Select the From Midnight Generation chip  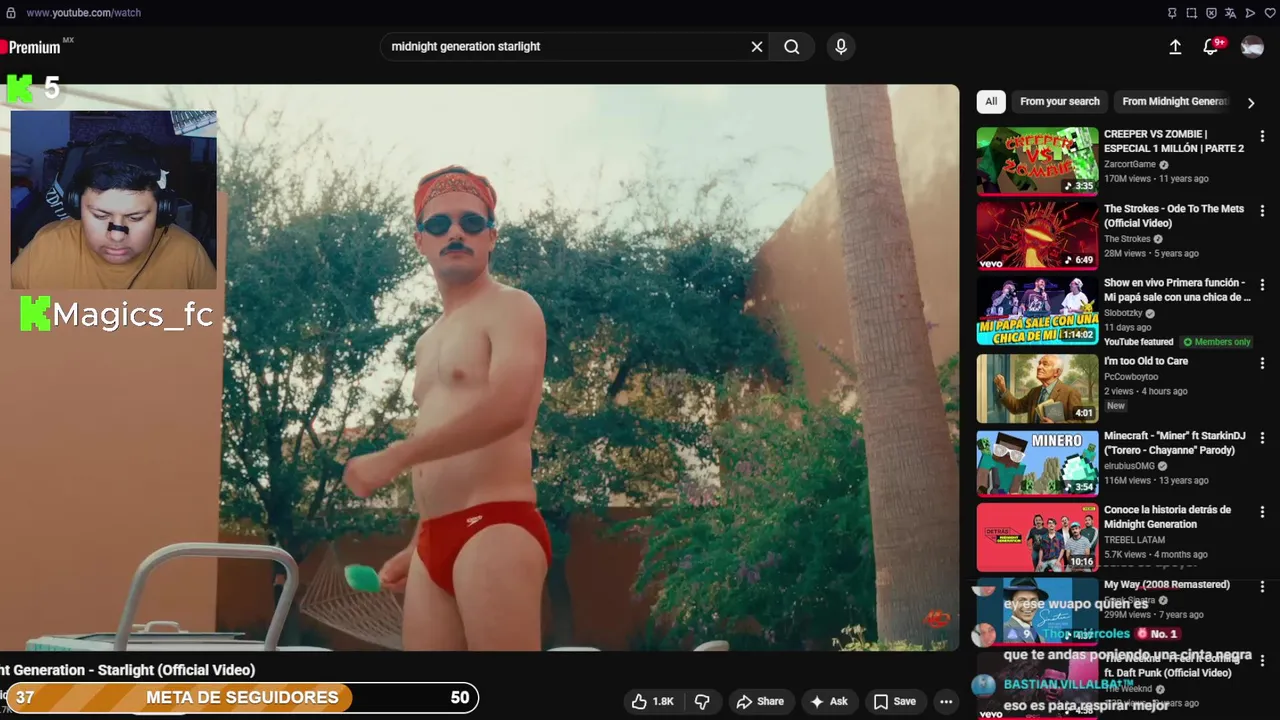pyautogui.click(x=1174, y=101)
